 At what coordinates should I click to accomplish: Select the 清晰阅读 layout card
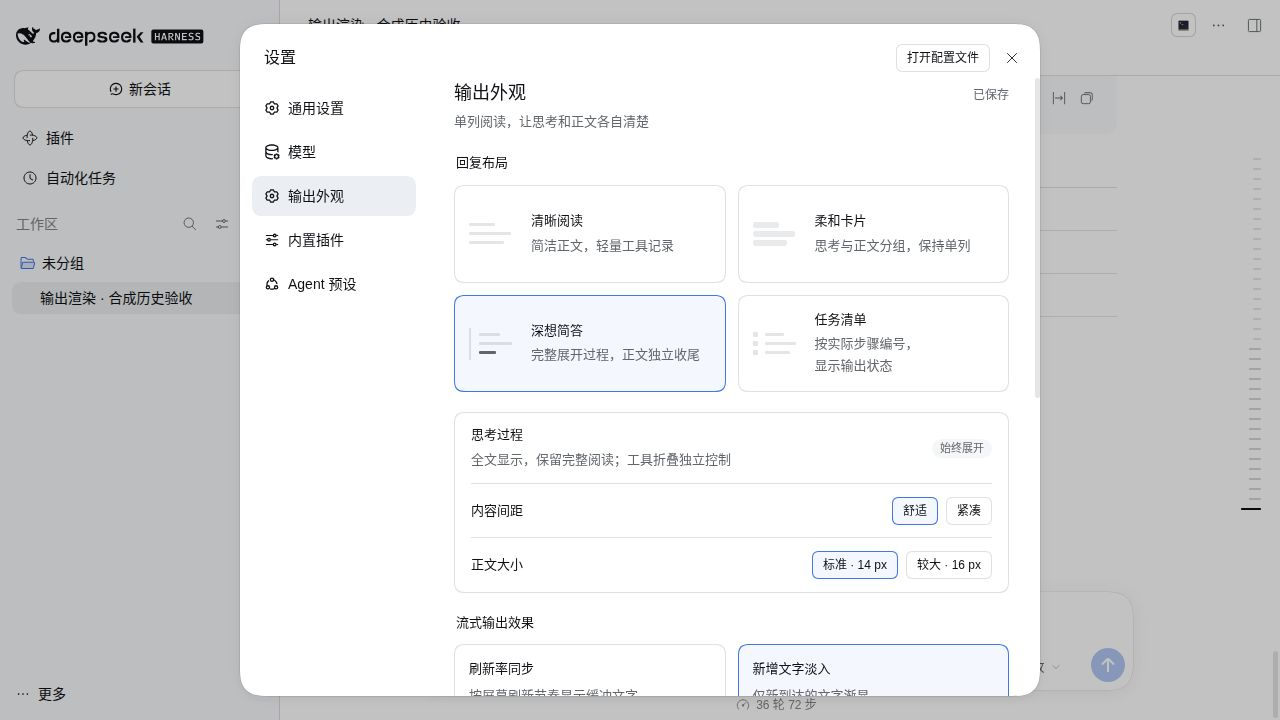tap(590, 234)
